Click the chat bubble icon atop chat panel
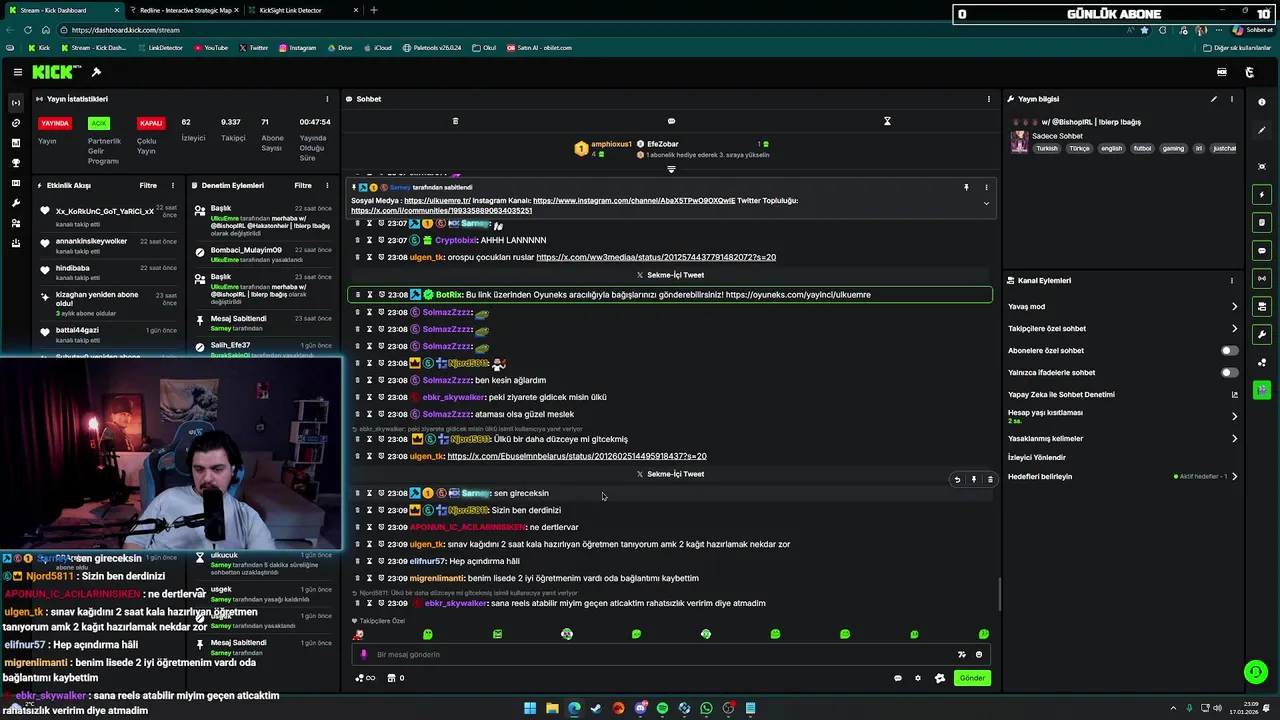 pos(671,121)
